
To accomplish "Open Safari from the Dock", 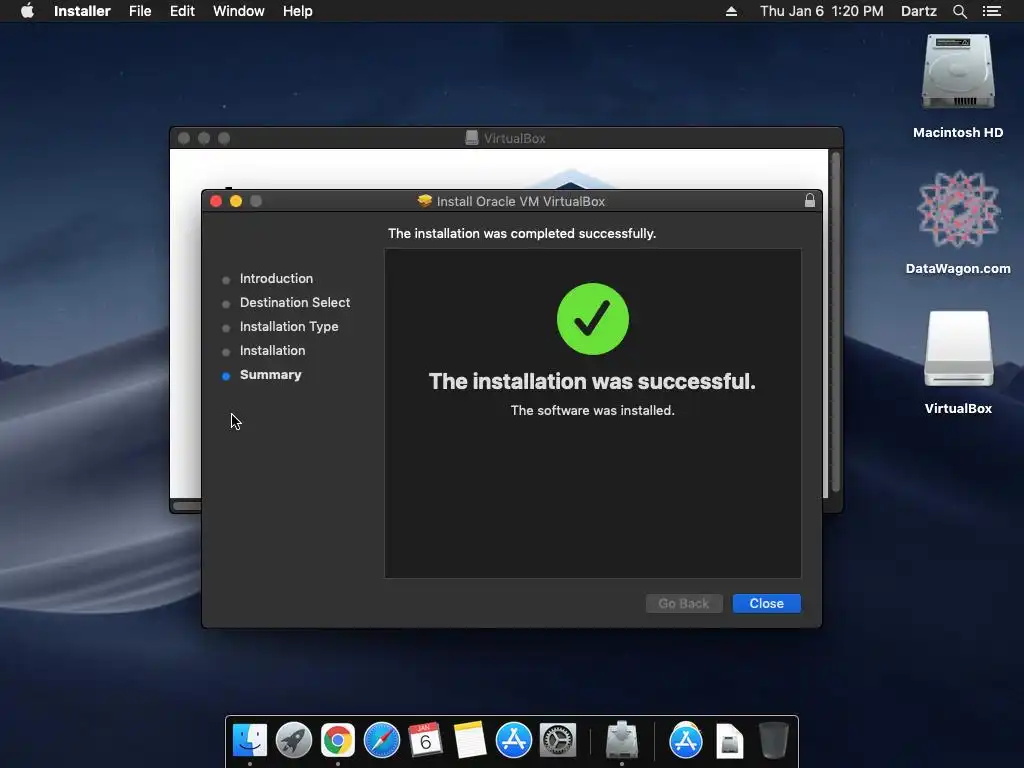I will click(x=381, y=741).
